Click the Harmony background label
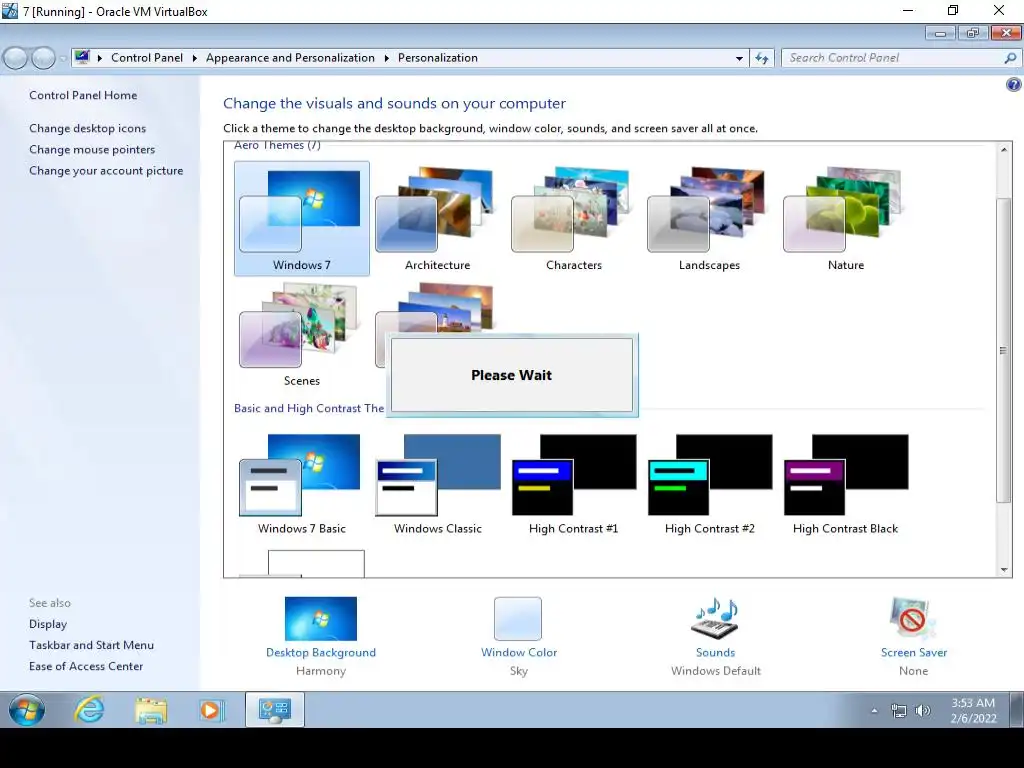This screenshot has width=1024, height=768. pyautogui.click(x=321, y=671)
